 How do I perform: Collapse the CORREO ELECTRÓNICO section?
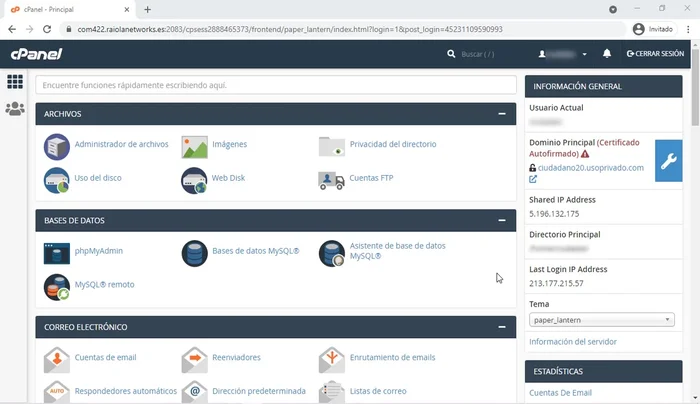[502, 327]
